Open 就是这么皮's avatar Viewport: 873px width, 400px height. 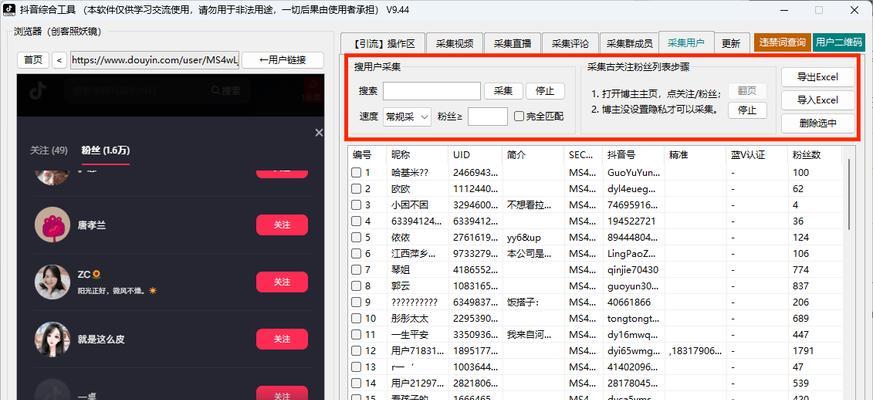[52, 339]
